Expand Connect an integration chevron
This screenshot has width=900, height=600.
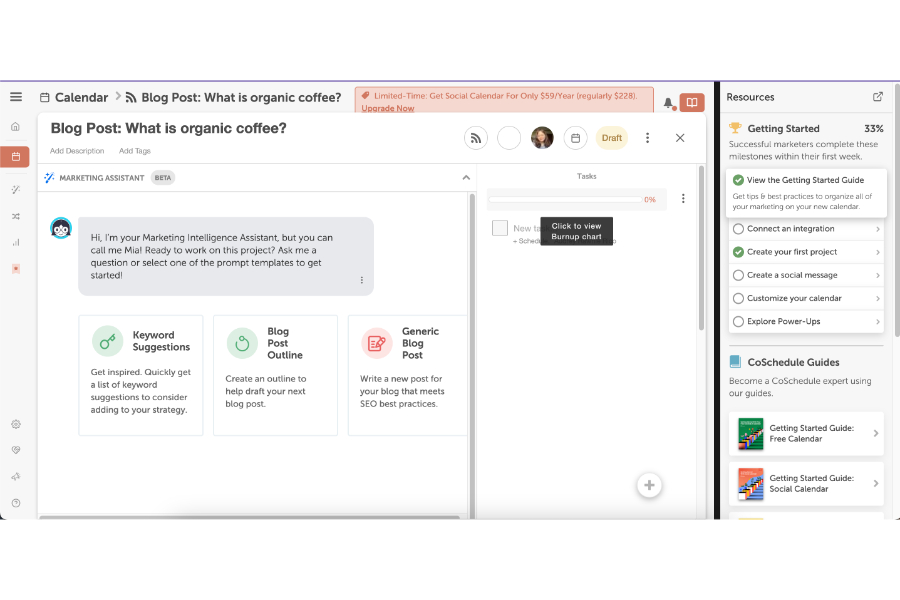[x=878, y=229]
